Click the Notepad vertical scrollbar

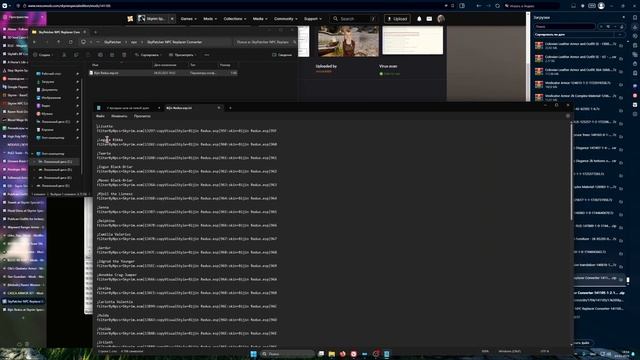[571, 171]
